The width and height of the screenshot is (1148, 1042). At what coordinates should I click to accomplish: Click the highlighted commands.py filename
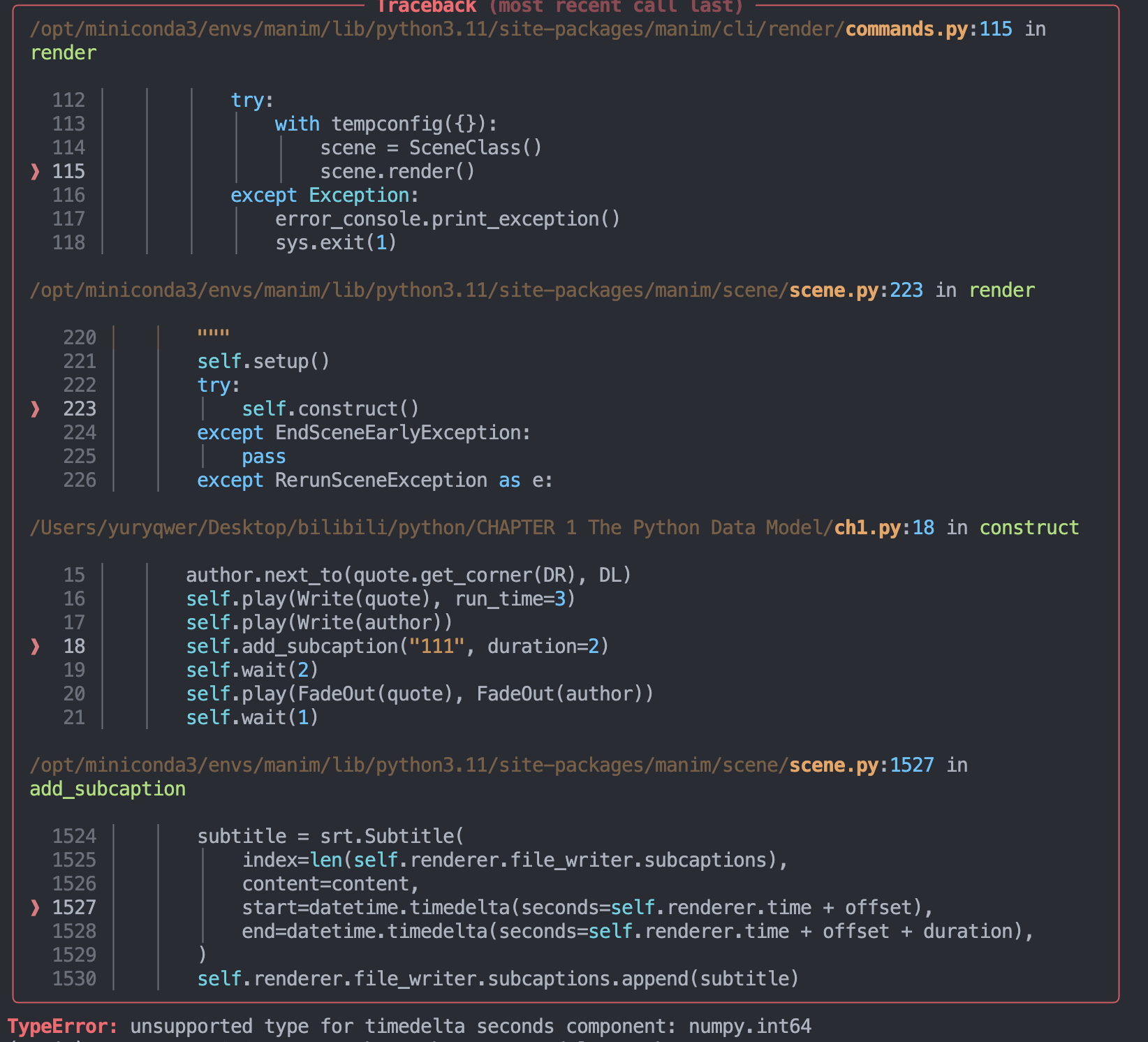(906, 29)
